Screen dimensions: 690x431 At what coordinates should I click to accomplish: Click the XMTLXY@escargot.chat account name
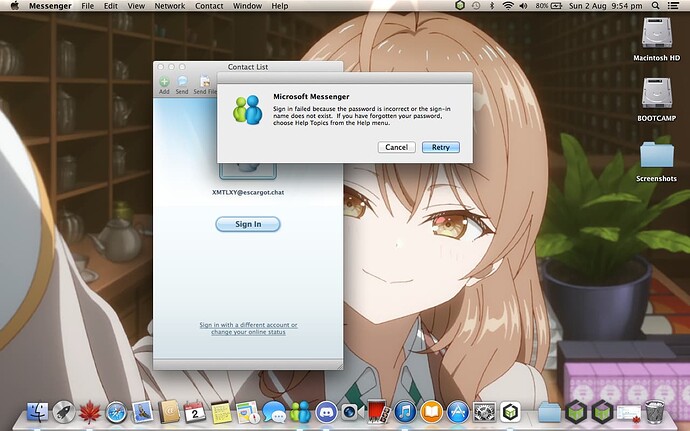[248, 192]
